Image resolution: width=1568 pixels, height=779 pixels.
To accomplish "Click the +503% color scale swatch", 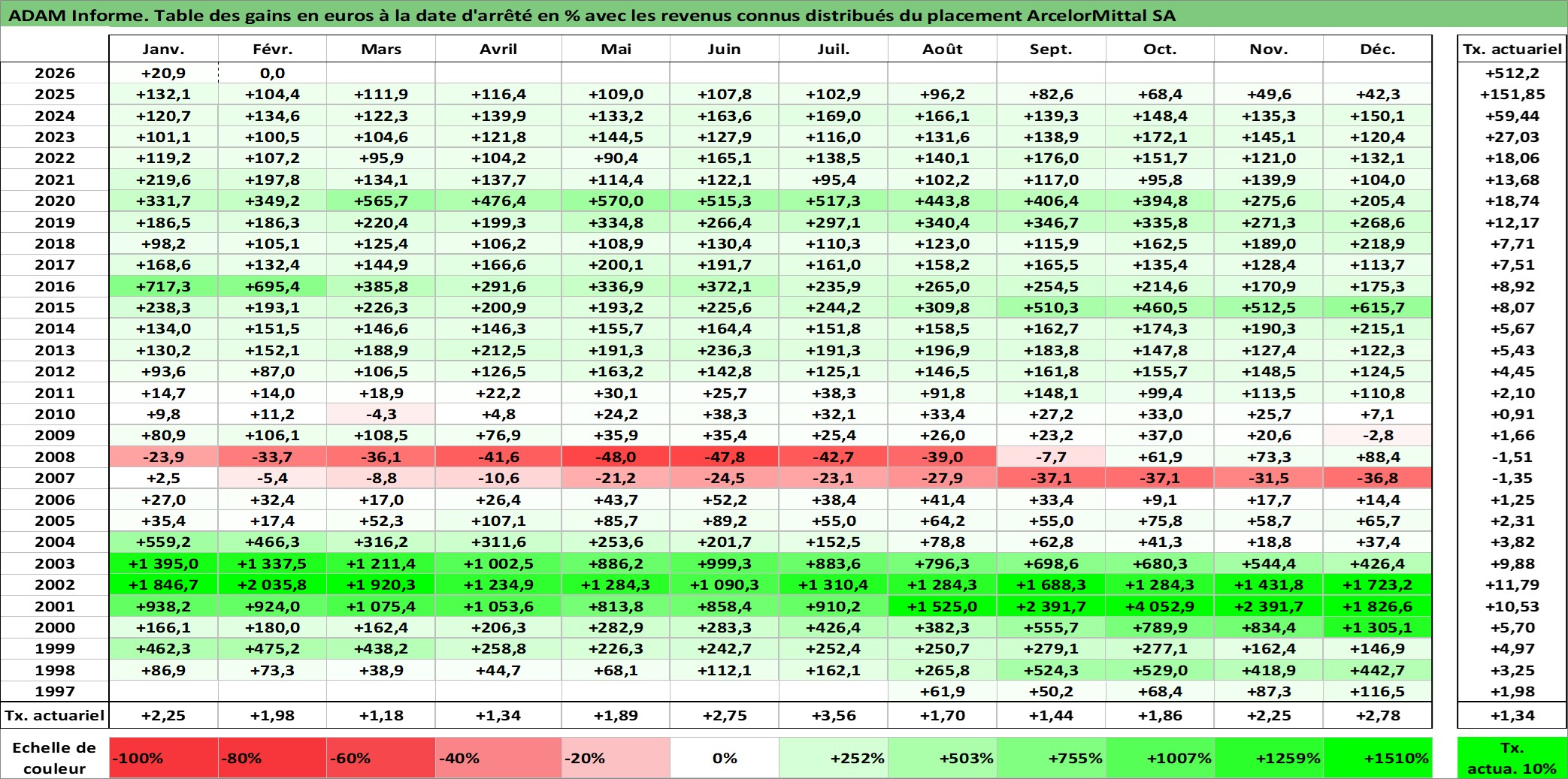I will click(943, 757).
